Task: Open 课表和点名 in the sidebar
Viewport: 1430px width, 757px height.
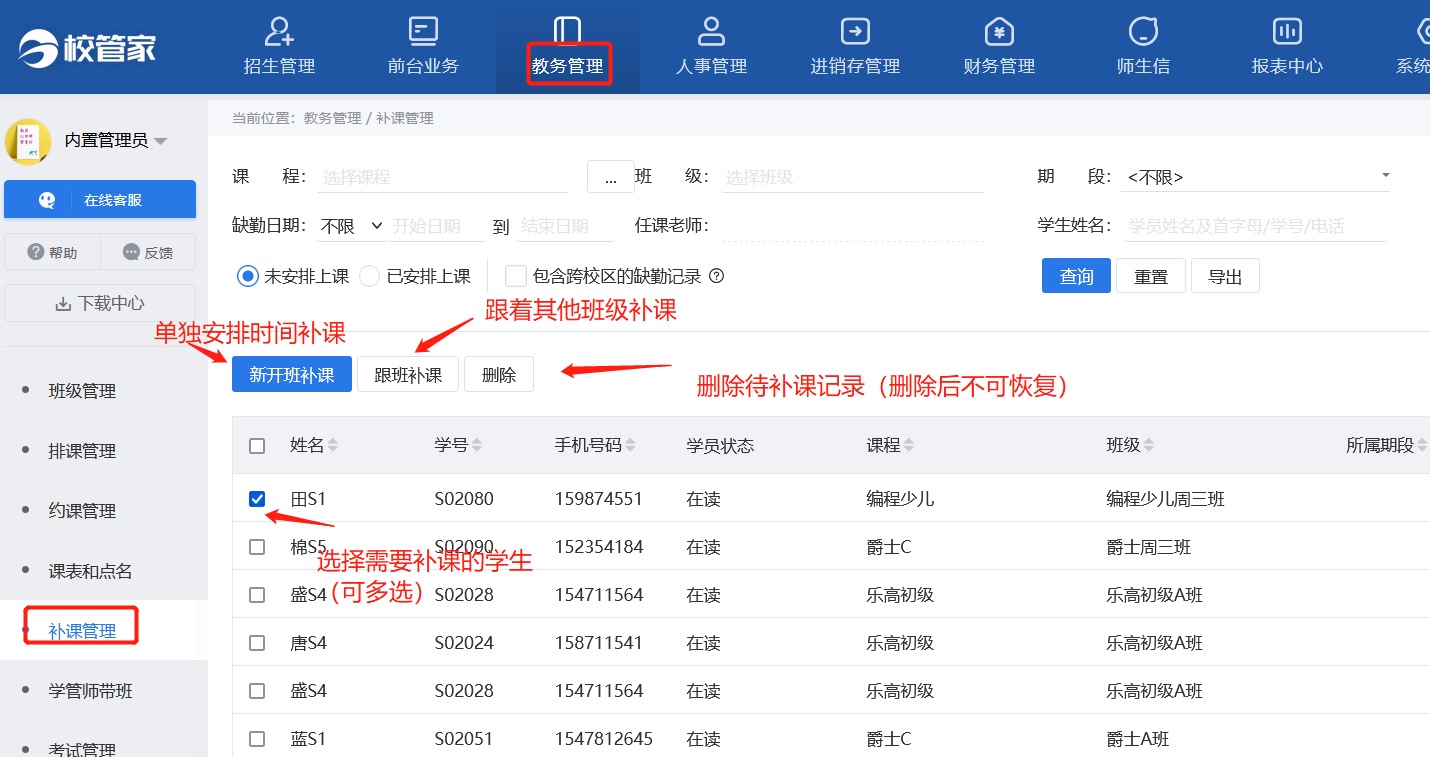Action: (90, 571)
